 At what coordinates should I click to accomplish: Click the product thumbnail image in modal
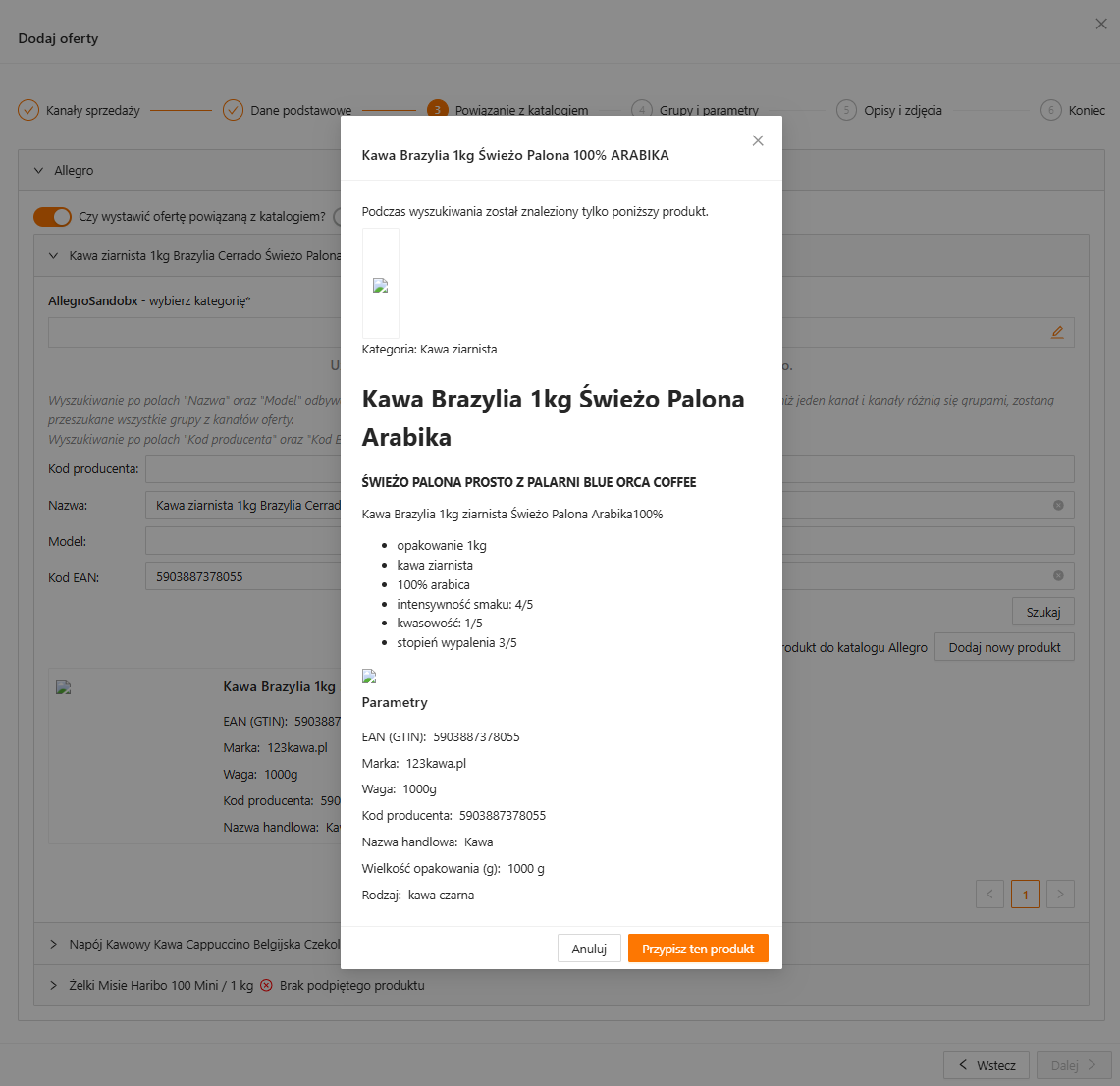(381, 284)
